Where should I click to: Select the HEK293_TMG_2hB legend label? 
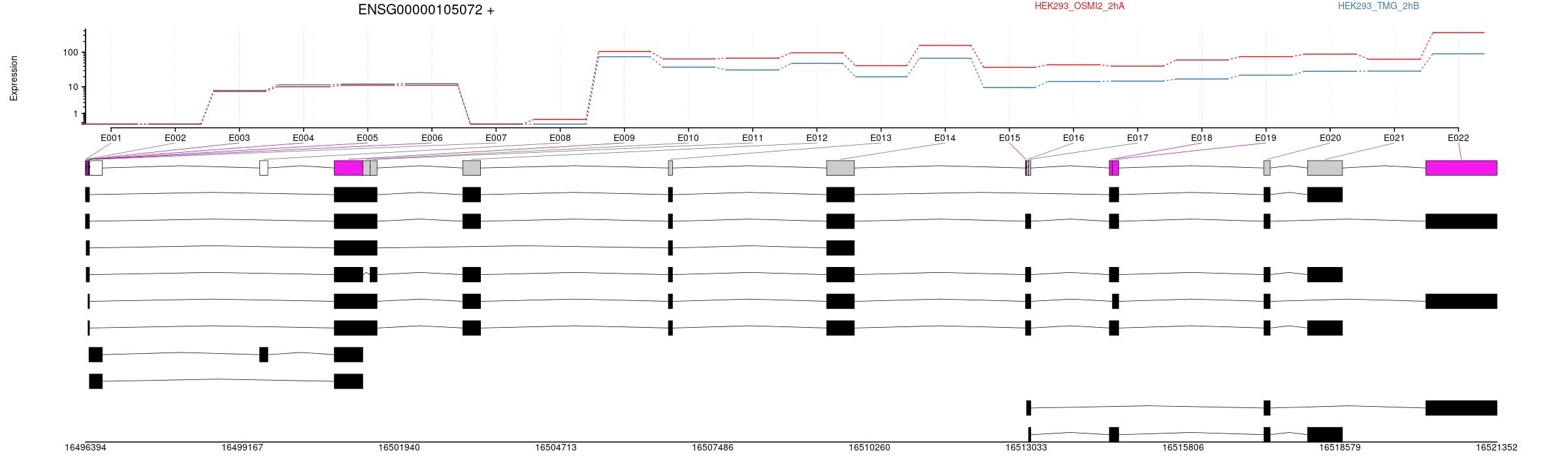(x=1379, y=6)
